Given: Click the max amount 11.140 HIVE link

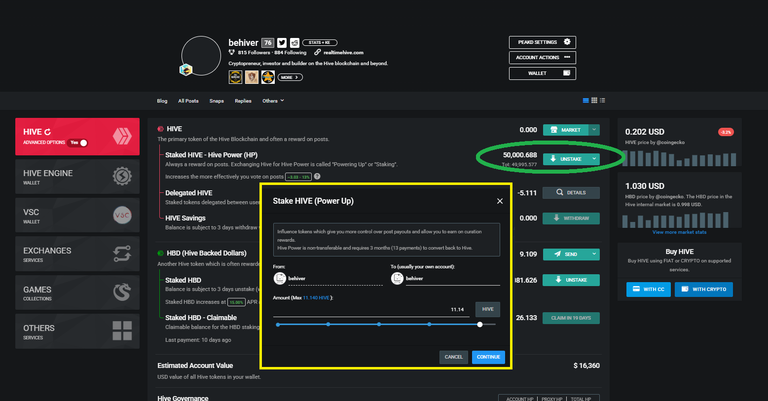Looking at the screenshot, I should coord(316,298).
